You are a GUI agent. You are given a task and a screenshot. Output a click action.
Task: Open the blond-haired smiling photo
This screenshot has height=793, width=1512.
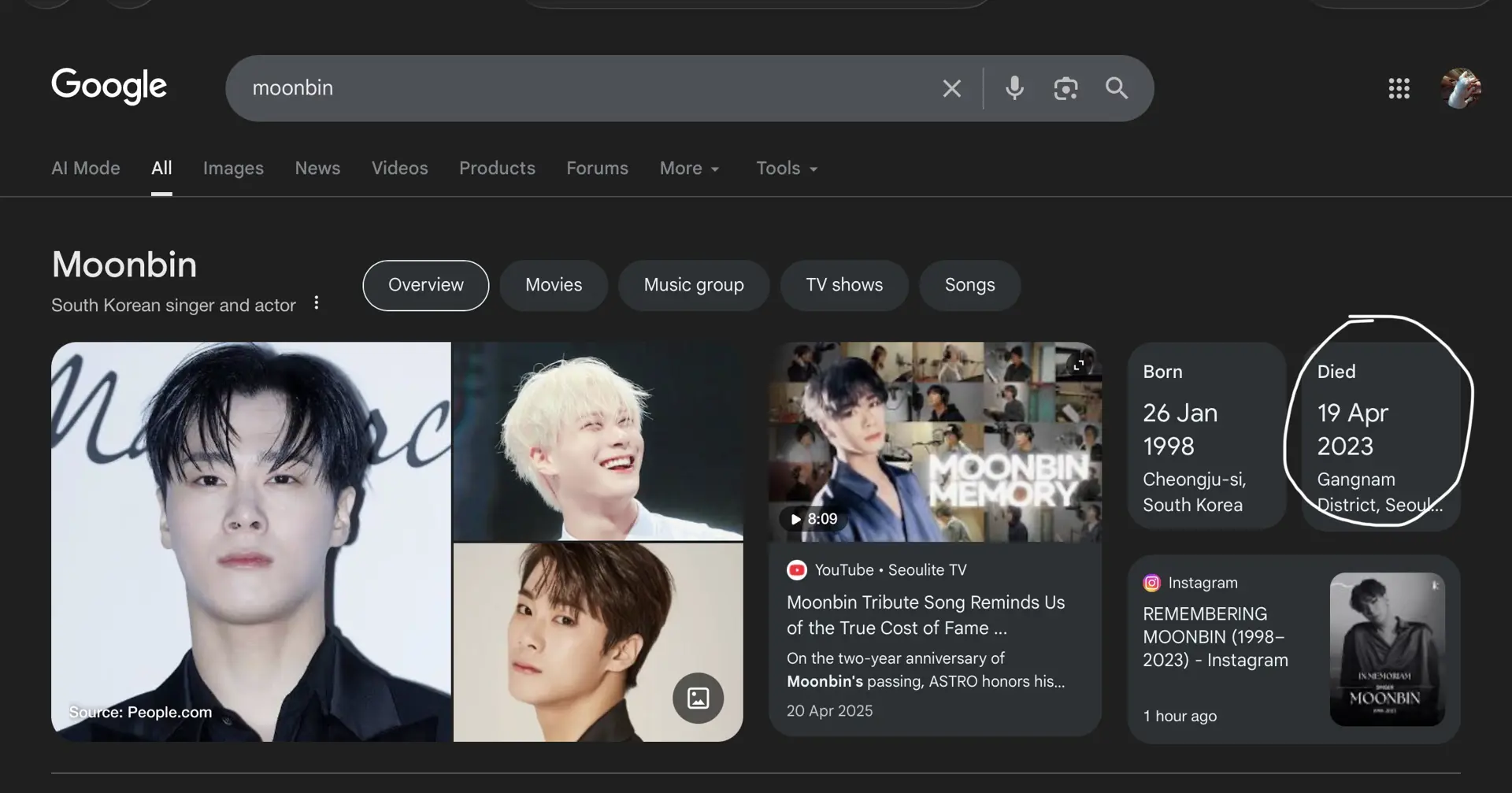598,441
